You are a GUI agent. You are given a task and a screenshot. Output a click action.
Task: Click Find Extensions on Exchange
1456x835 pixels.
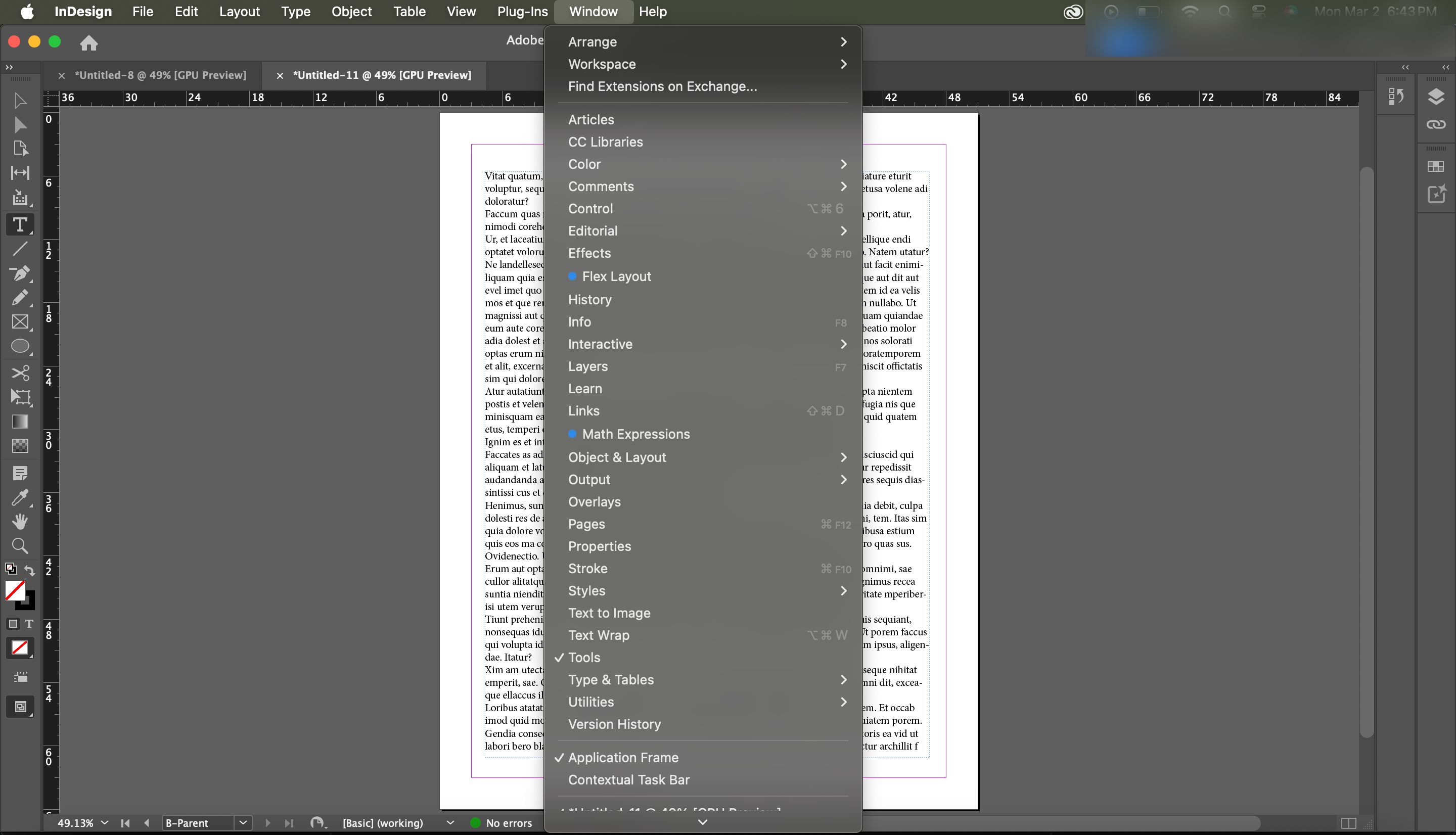(662, 86)
